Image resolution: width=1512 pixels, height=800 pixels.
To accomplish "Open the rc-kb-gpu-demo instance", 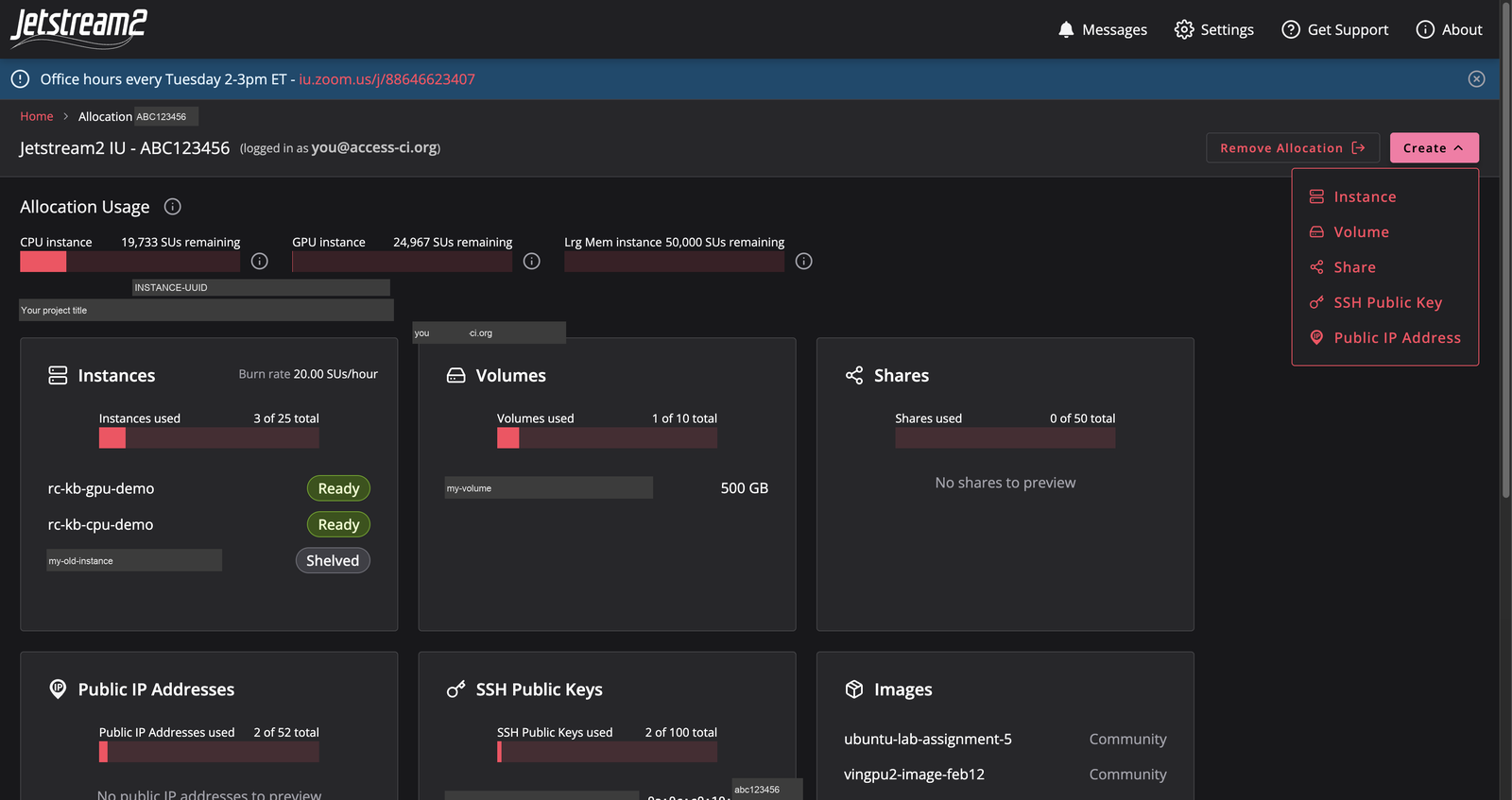I will [101, 488].
